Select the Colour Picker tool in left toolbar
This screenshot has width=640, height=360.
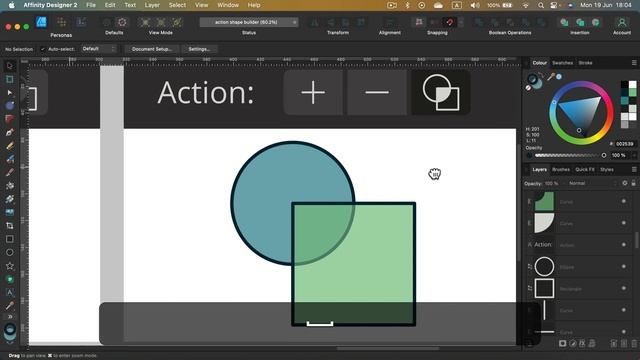coord(9,305)
